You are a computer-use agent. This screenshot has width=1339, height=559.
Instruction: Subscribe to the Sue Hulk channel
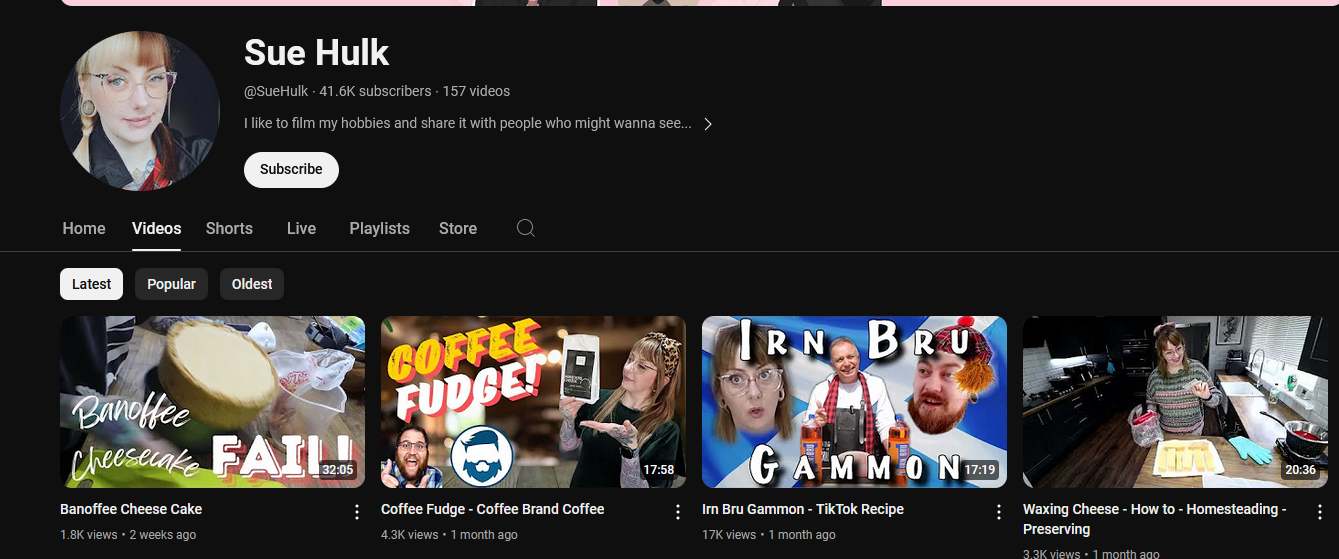pos(291,169)
